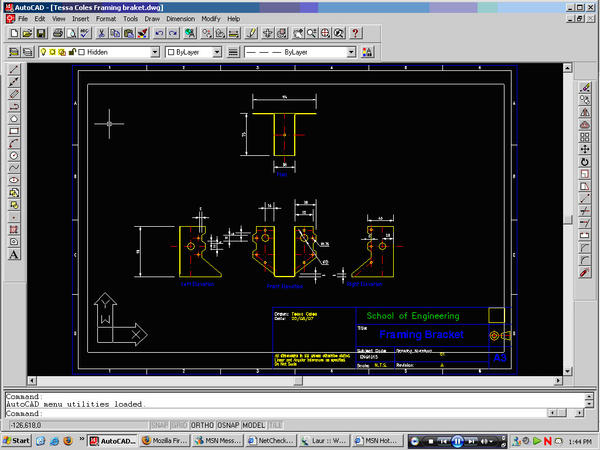Expand the ByLayer color dropdown
600x450 pixels.
(x=217, y=52)
